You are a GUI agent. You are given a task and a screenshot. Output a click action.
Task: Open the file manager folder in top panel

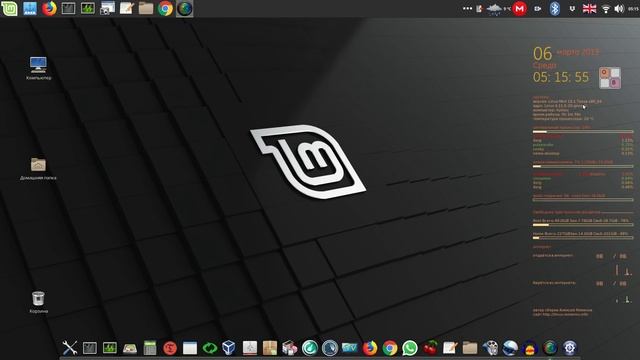[x=146, y=8]
